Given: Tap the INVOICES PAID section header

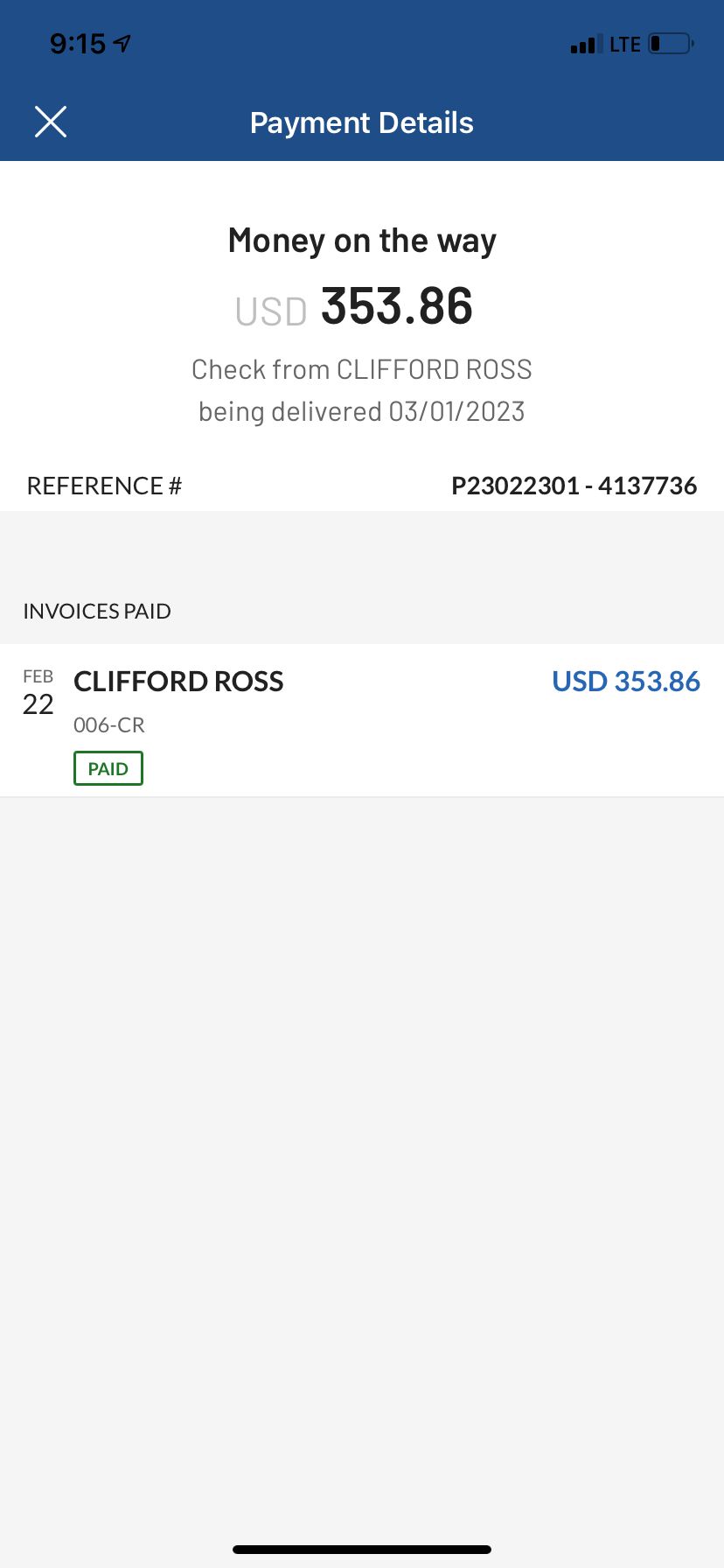Looking at the screenshot, I should [x=97, y=611].
